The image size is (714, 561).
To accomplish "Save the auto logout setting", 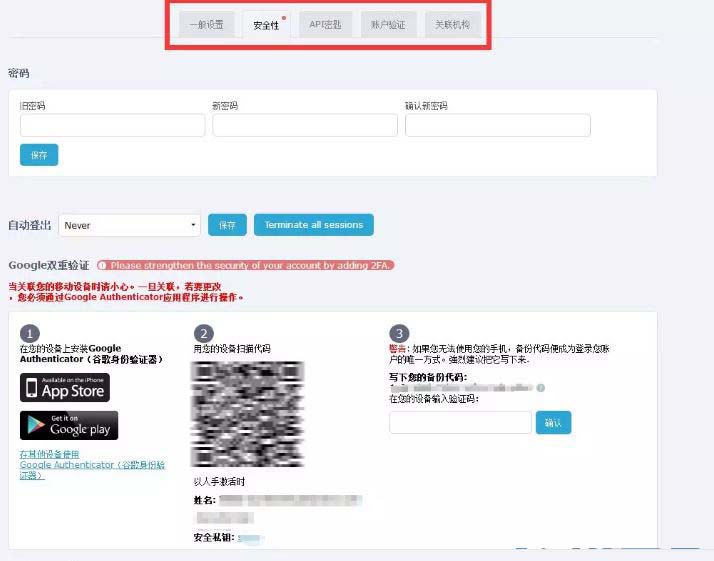I will click(x=227, y=225).
